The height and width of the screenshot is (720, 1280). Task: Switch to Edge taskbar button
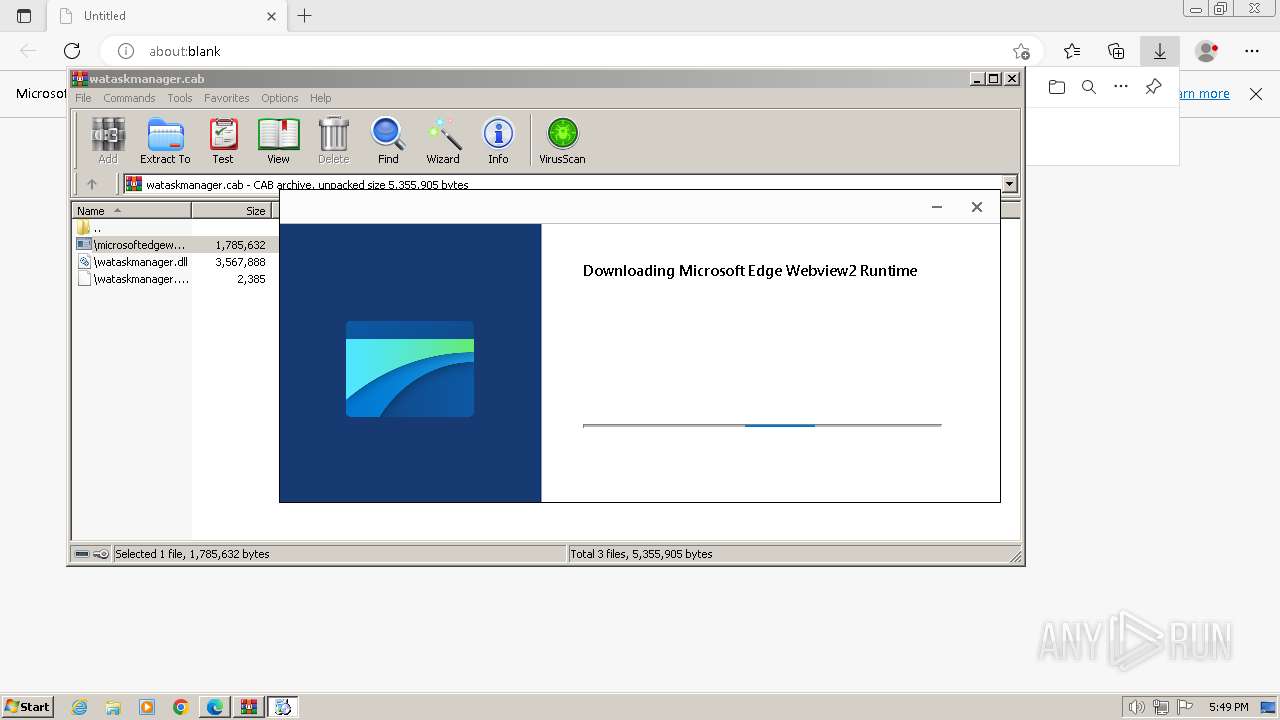click(215, 707)
